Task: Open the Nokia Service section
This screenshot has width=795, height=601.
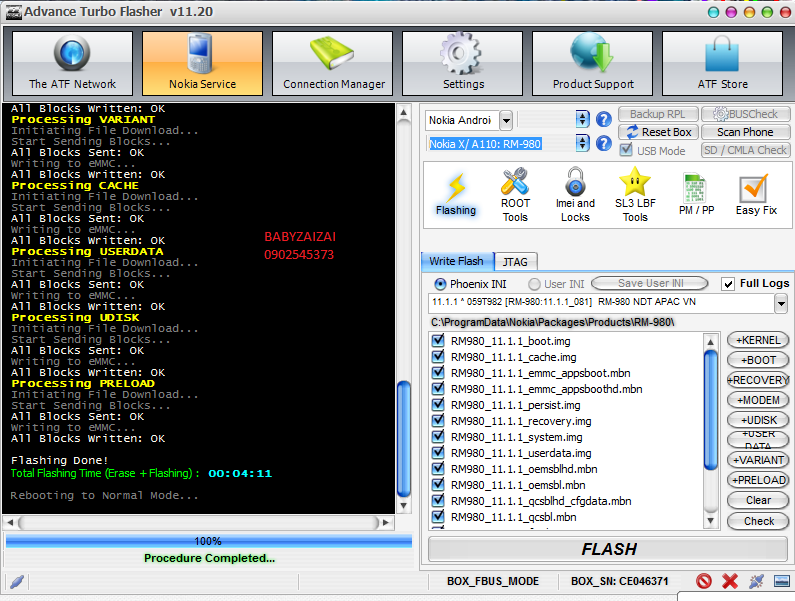Action: (x=202, y=63)
